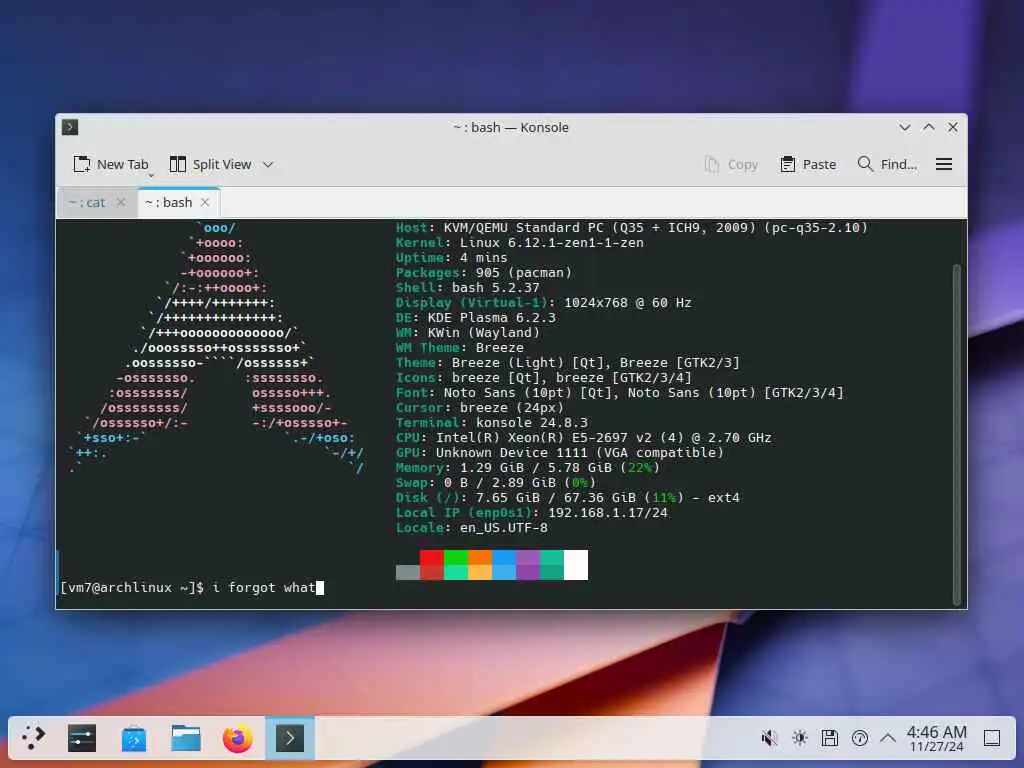Open the updates notifier tray icon
Viewport: 1024px width, 768px height.
859,739
